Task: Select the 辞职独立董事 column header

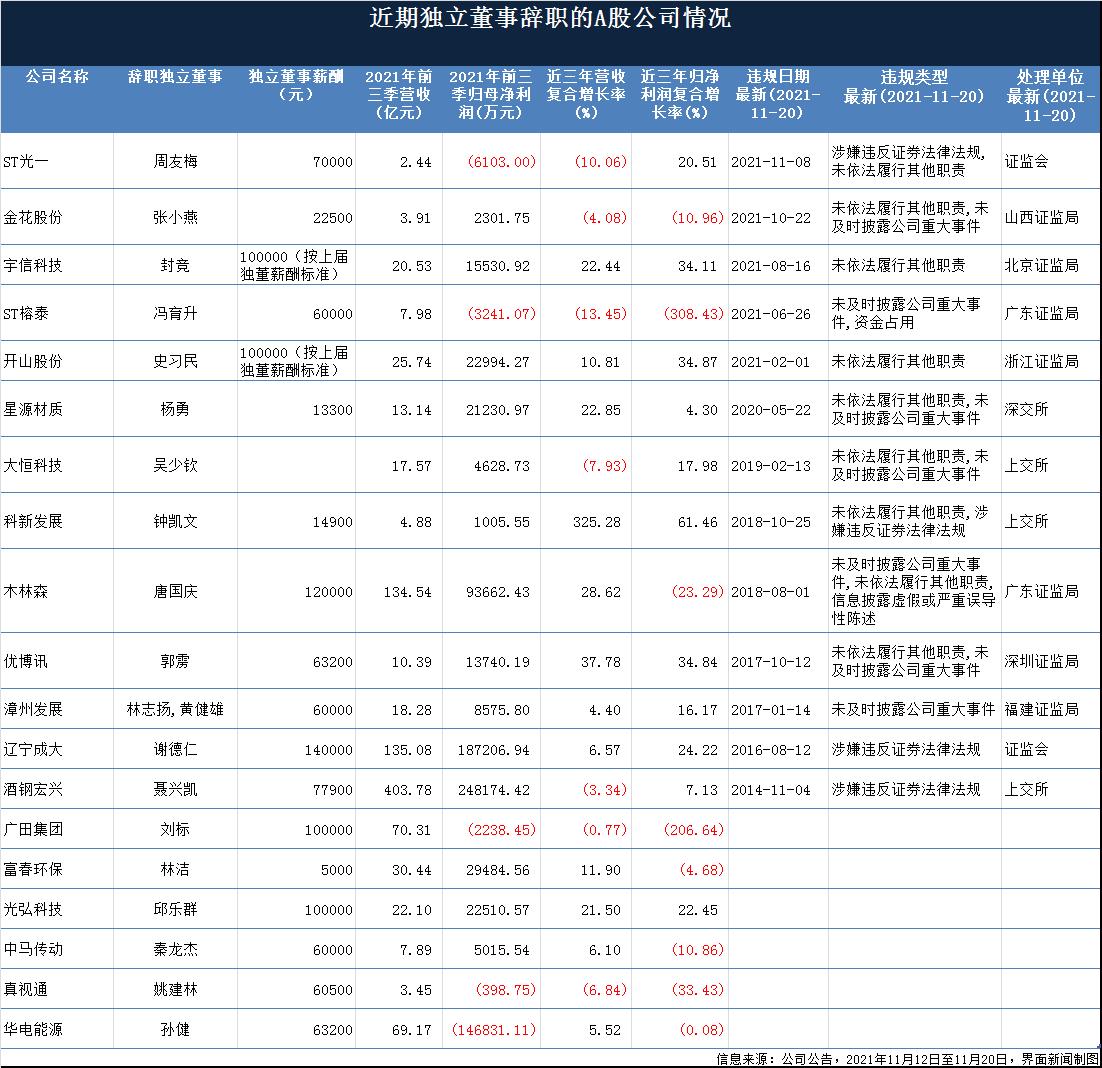Action: [175, 77]
